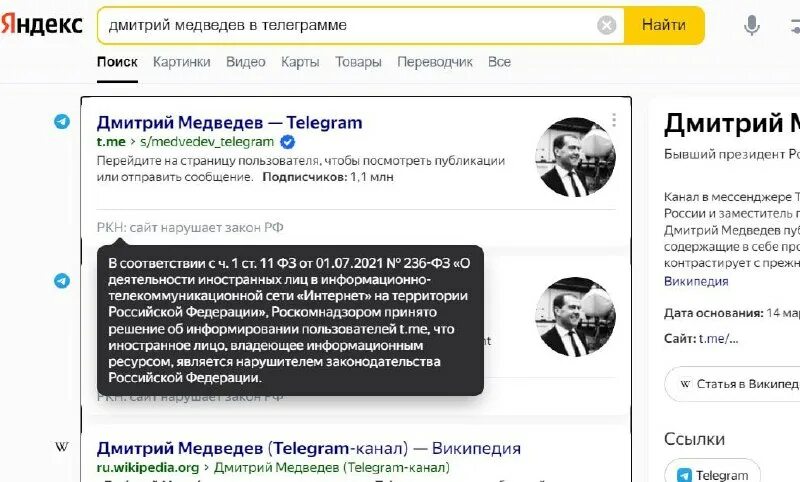Clear the search query with the X icon
Image resolution: width=800 pixels, height=482 pixels.
pos(606,25)
